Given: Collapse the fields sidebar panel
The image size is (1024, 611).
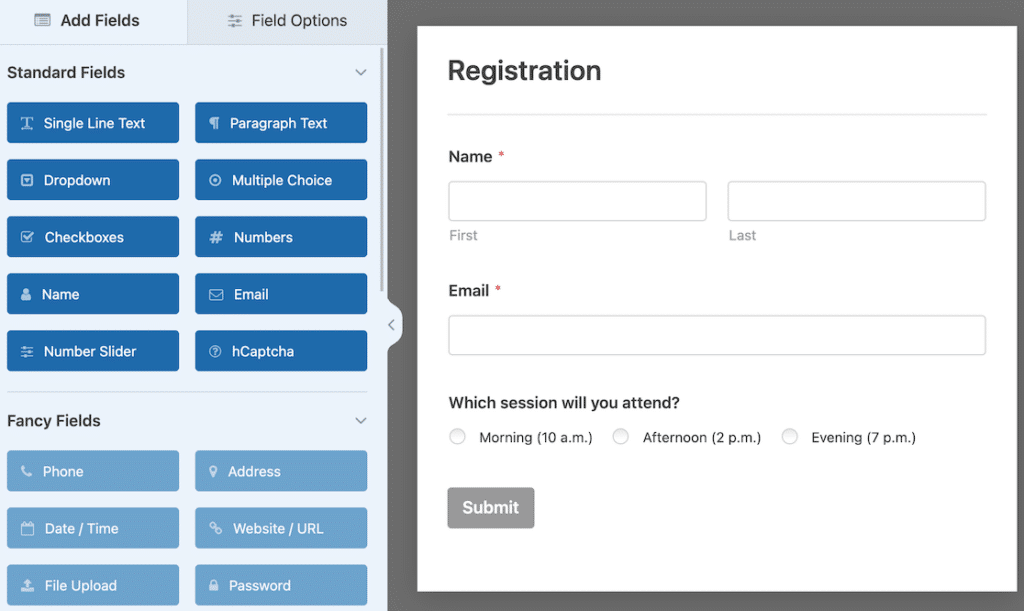Looking at the screenshot, I should click(391, 324).
